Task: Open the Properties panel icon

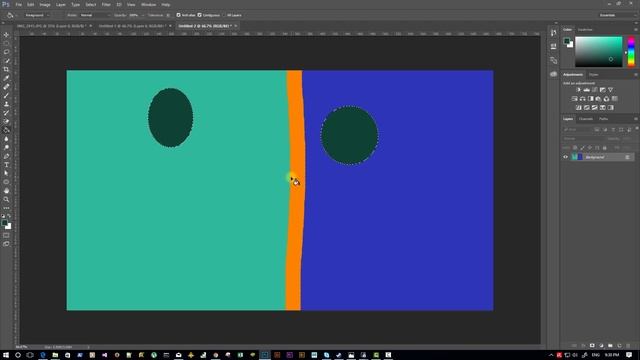Action: click(553, 46)
